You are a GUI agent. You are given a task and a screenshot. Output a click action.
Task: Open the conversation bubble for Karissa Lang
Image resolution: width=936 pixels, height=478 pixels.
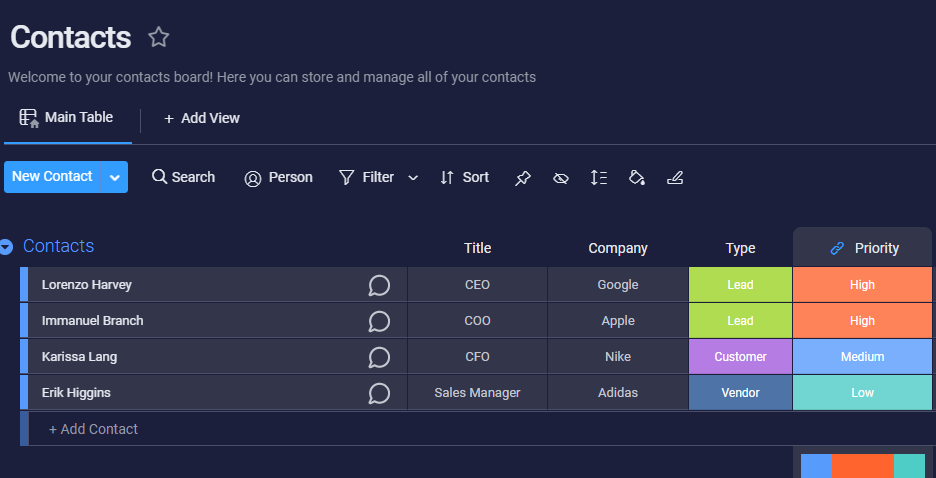(379, 357)
